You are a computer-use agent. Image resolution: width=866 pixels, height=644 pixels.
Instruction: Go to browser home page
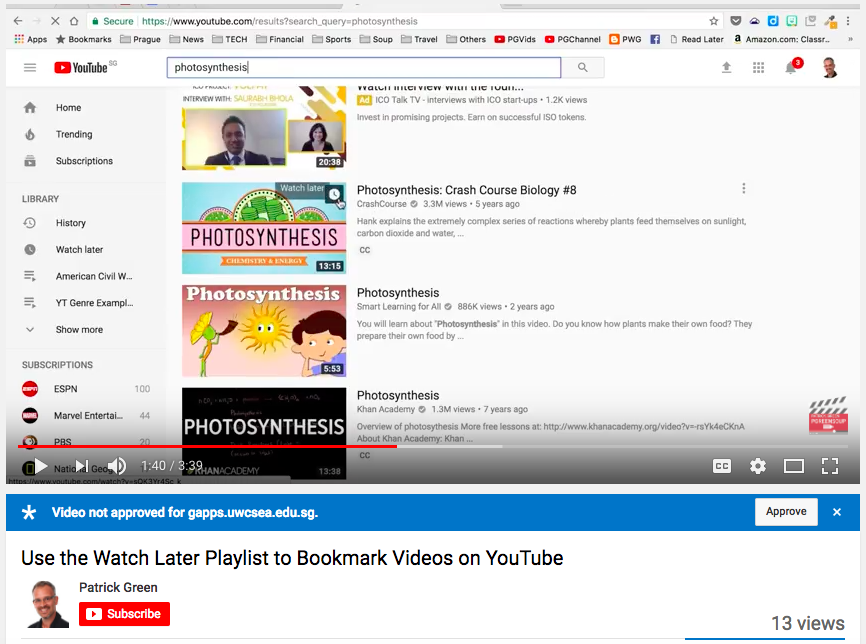point(74,21)
